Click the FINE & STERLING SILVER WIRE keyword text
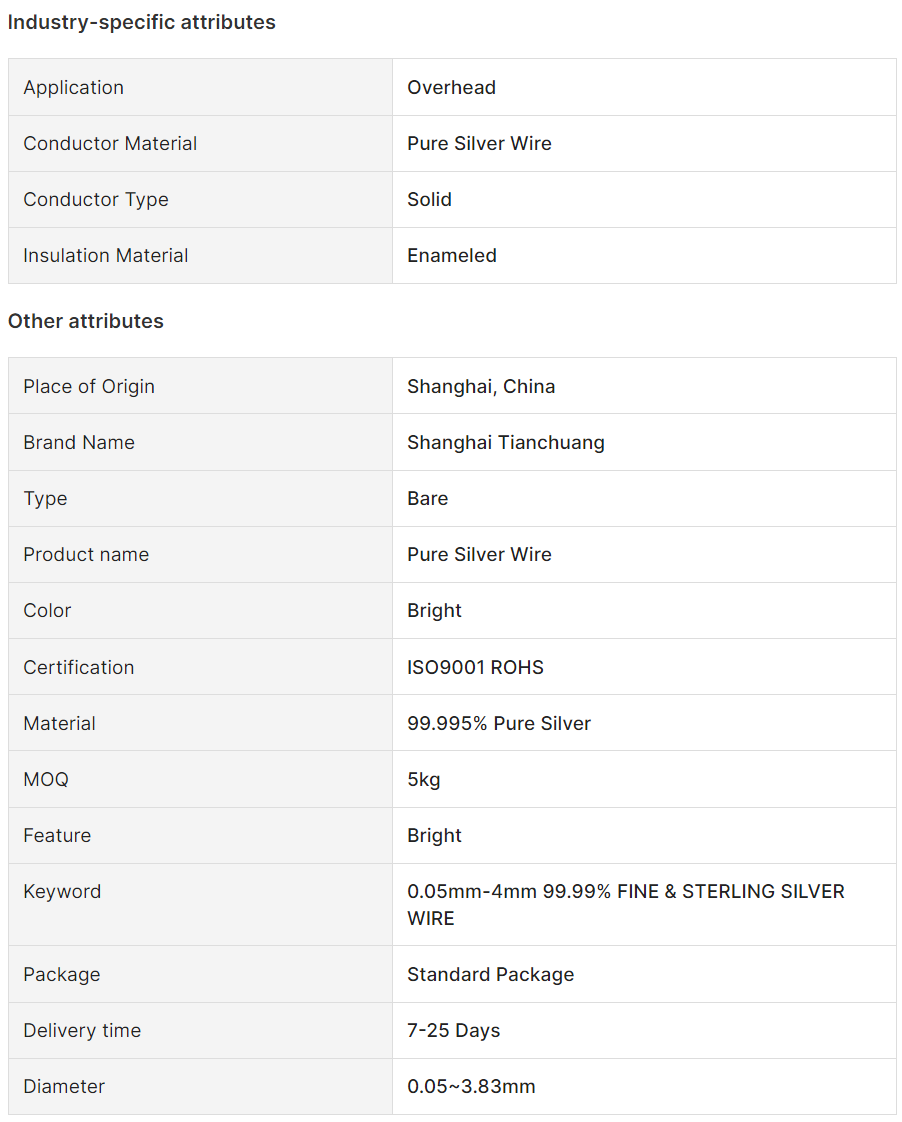The height and width of the screenshot is (1122, 902). coord(626,904)
